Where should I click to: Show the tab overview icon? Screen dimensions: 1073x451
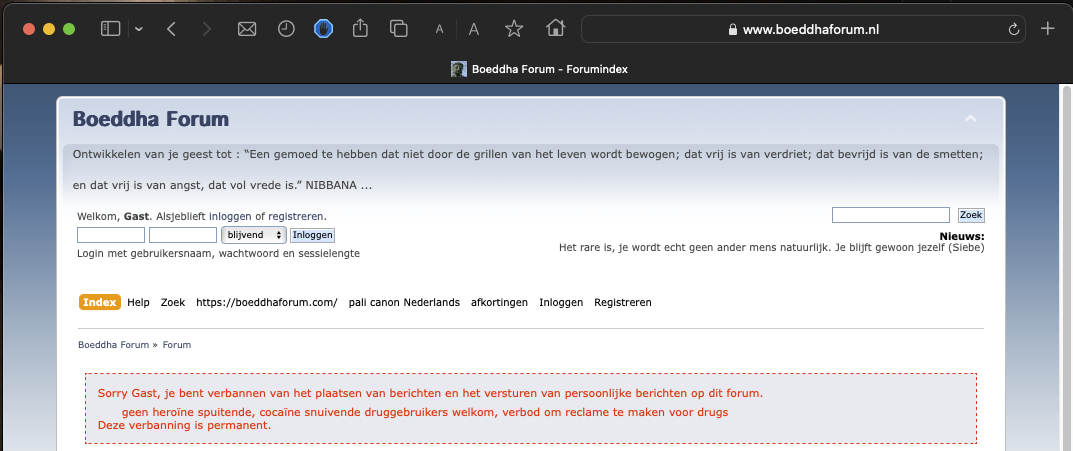tap(399, 29)
